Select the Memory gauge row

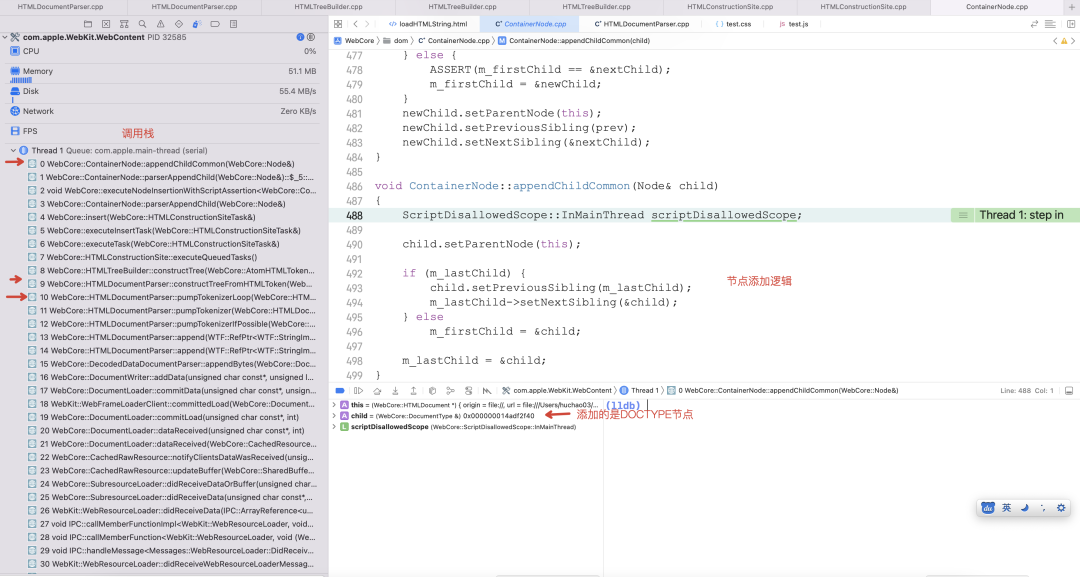tap(163, 75)
